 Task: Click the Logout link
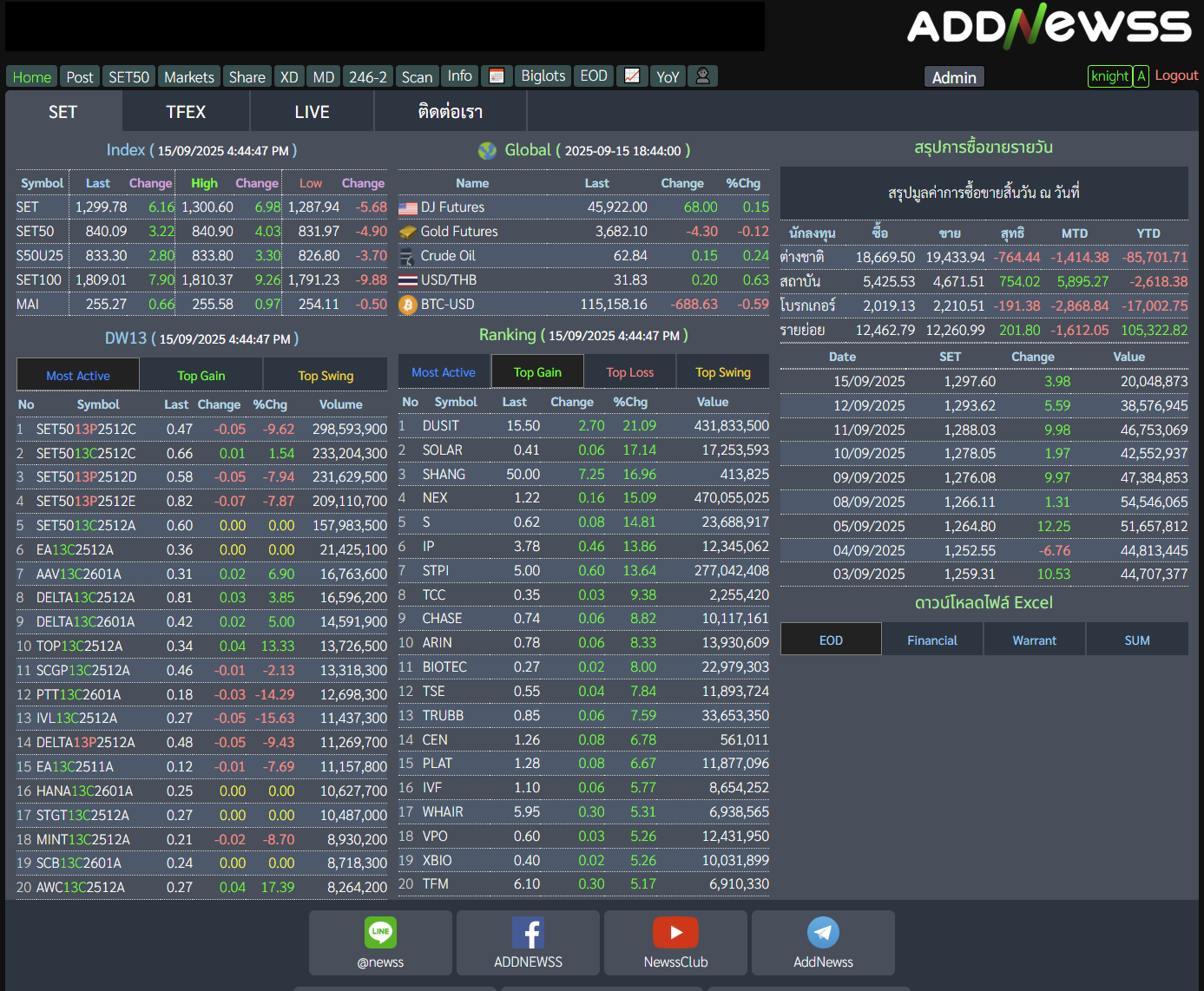(1176, 75)
